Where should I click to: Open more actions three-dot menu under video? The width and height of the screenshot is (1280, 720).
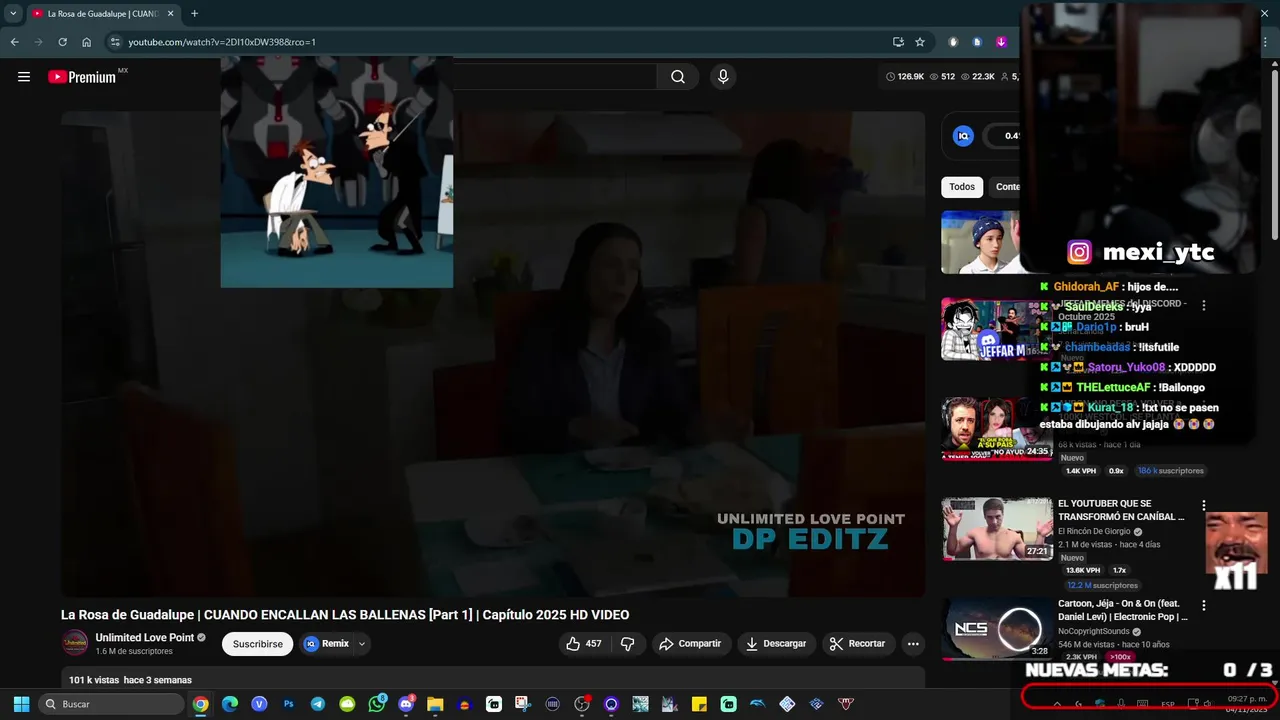coord(913,644)
